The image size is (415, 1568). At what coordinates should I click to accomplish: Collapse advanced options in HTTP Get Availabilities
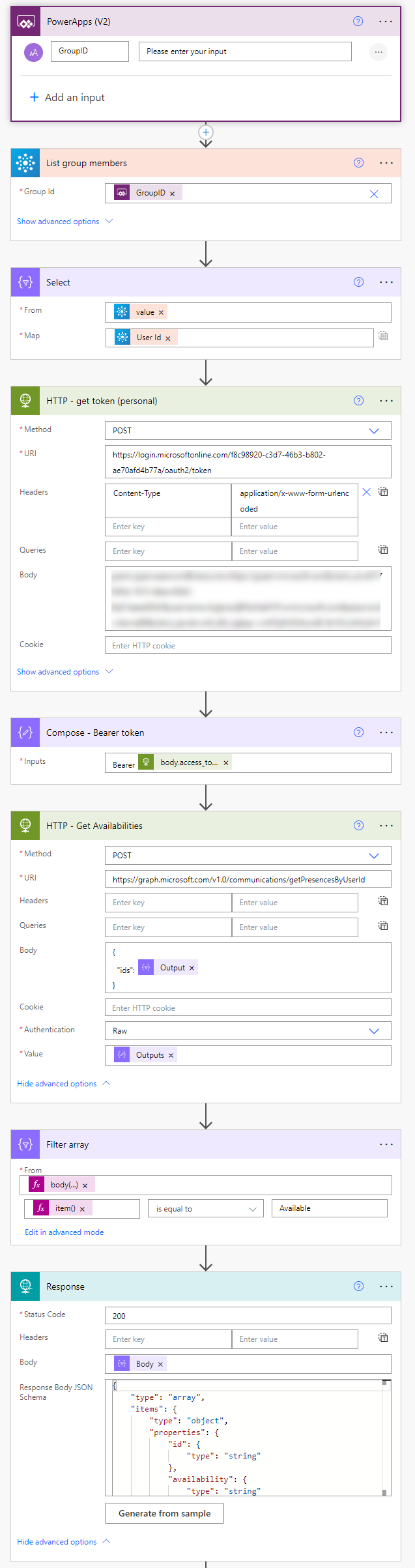[63, 1084]
